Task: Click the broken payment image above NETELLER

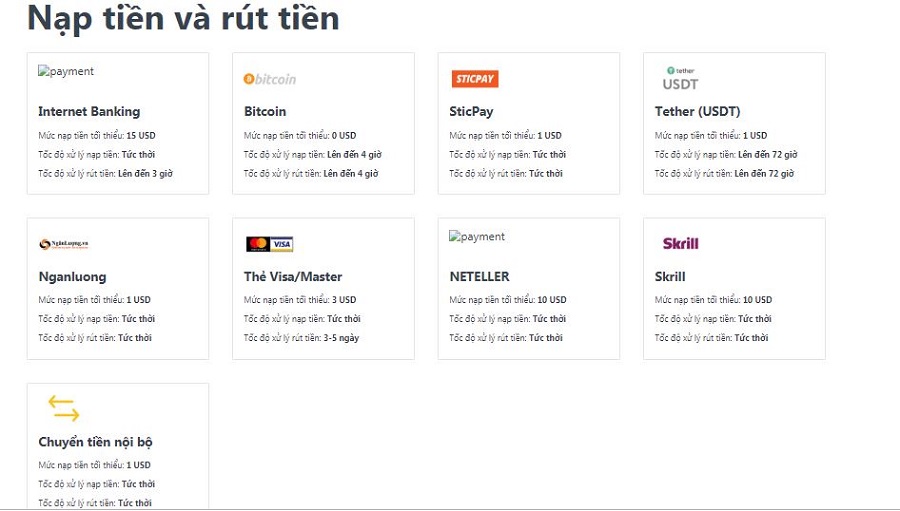Action: pyautogui.click(x=477, y=237)
